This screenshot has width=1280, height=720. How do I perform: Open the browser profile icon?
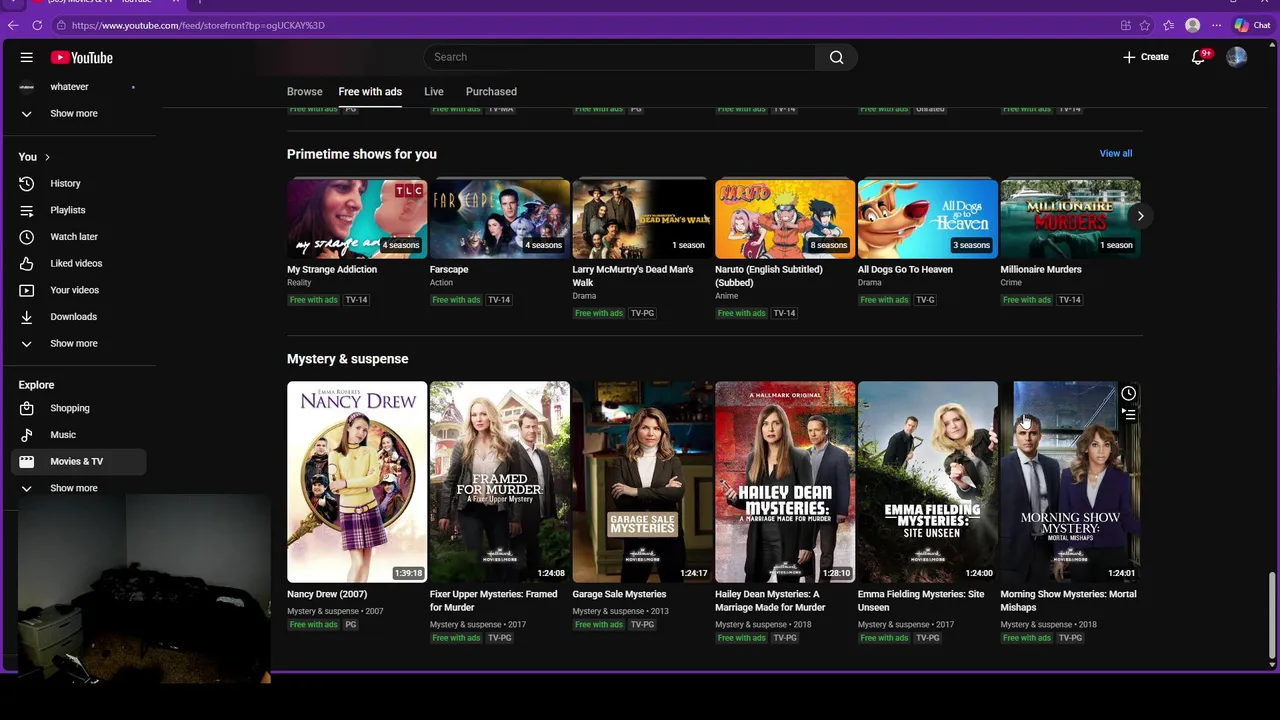1192,25
